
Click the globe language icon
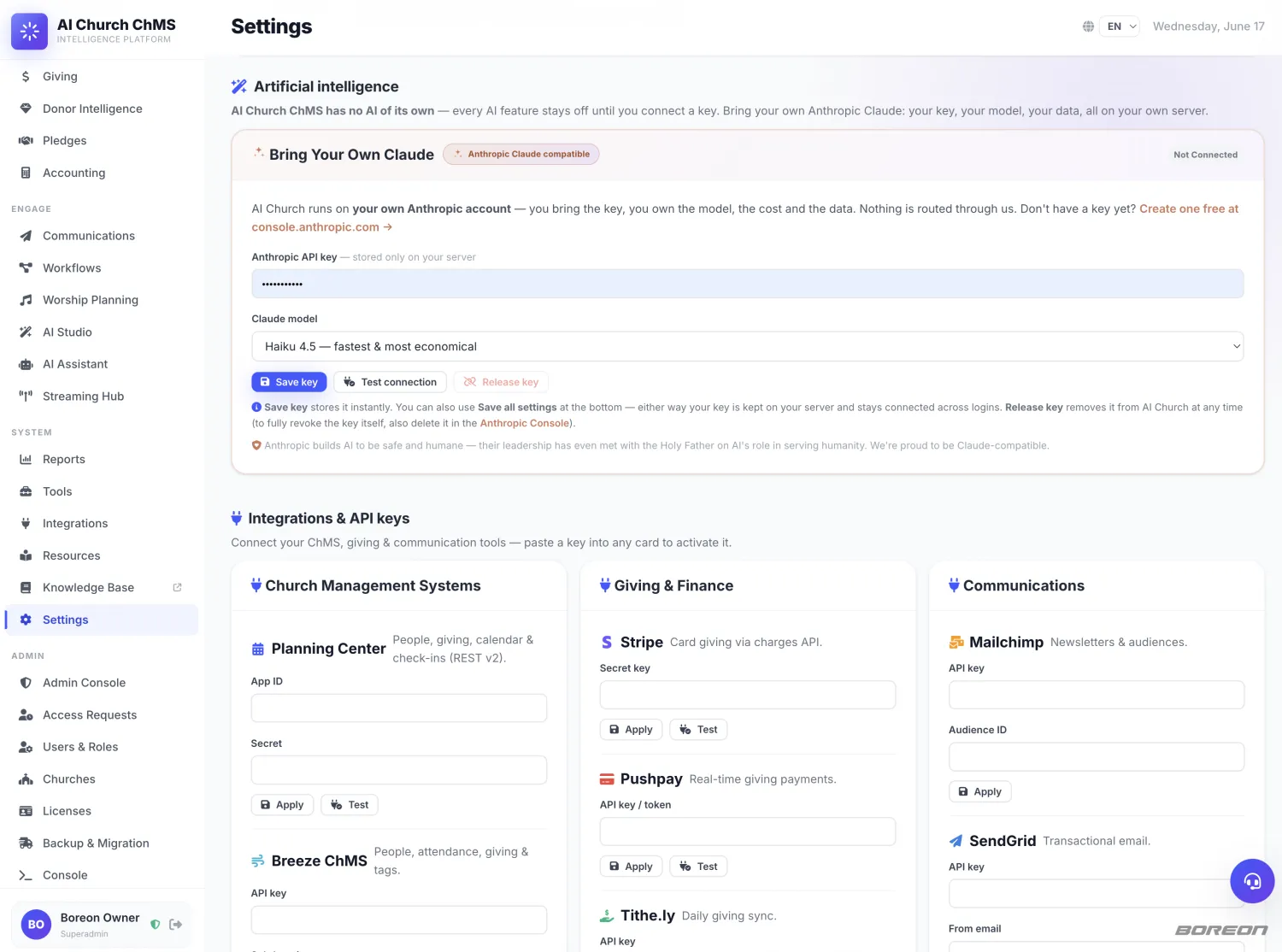click(1088, 26)
